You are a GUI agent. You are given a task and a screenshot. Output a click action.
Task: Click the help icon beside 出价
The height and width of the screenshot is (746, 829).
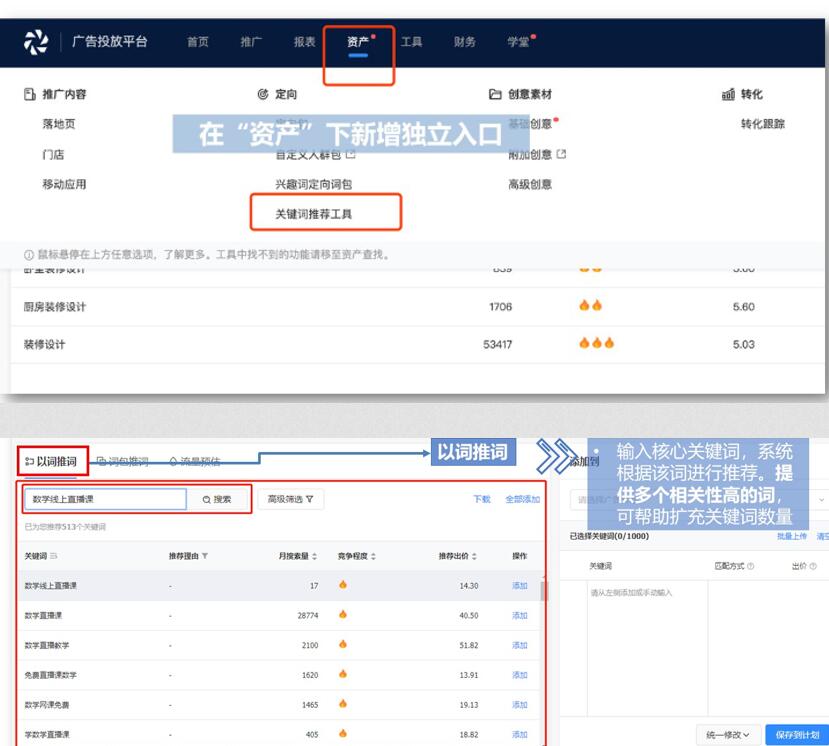coord(813,566)
